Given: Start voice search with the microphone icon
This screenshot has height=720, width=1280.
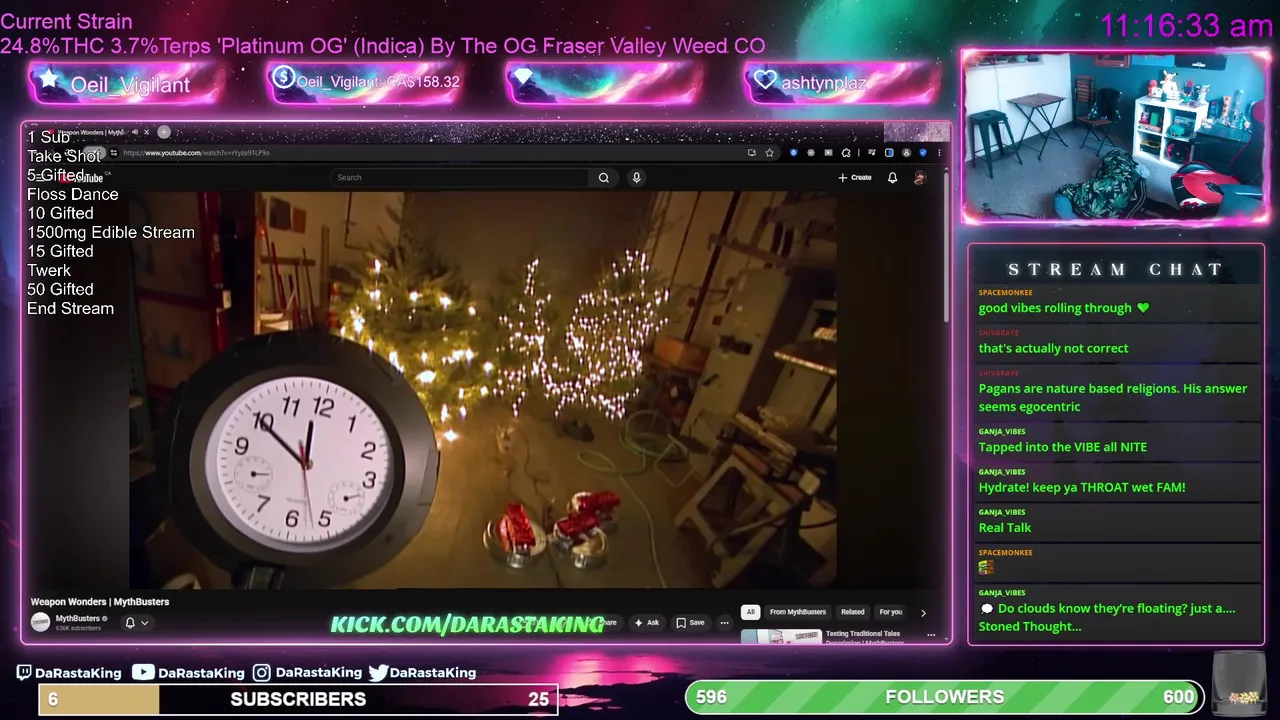Looking at the screenshot, I should 636,177.
